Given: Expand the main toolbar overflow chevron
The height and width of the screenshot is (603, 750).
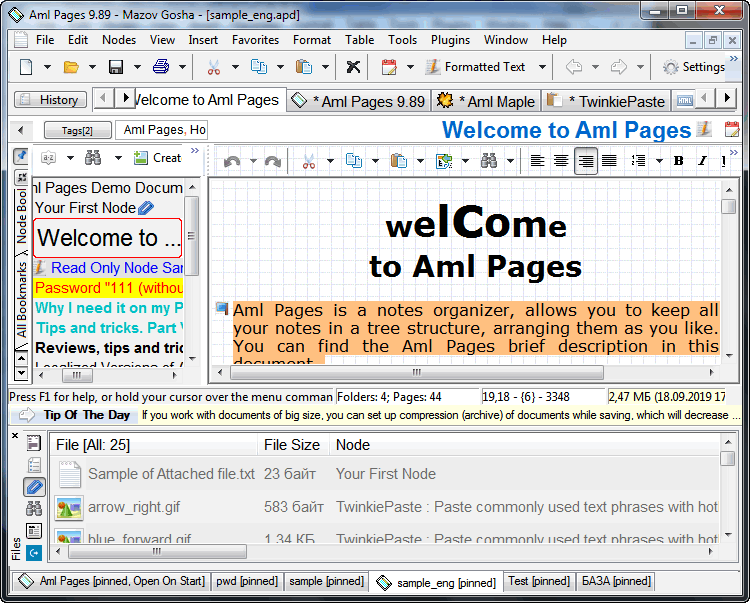Looking at the screenshot, I should 734,59.
